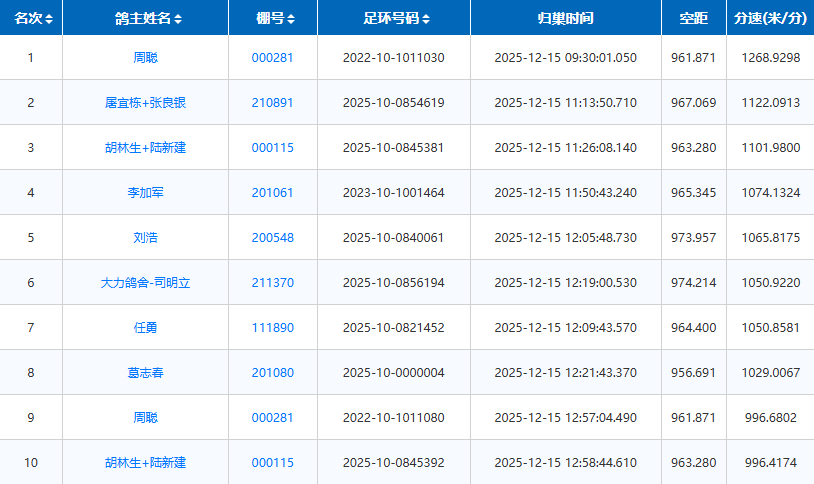Open loft number link 200548

272,238
